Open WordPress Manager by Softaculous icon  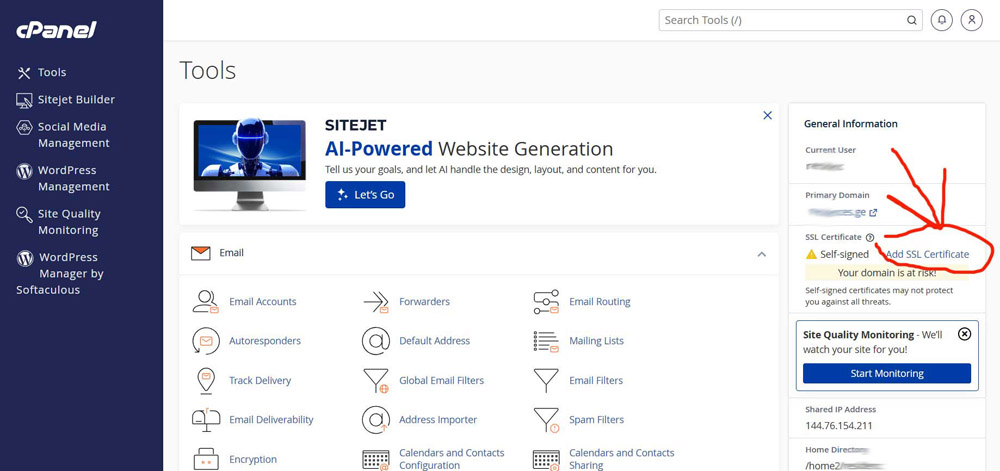click(25, 257)
